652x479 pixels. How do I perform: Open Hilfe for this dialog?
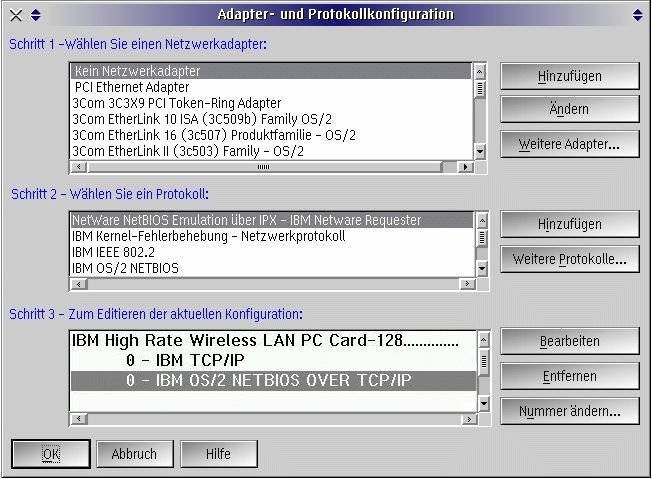point(219,454)
